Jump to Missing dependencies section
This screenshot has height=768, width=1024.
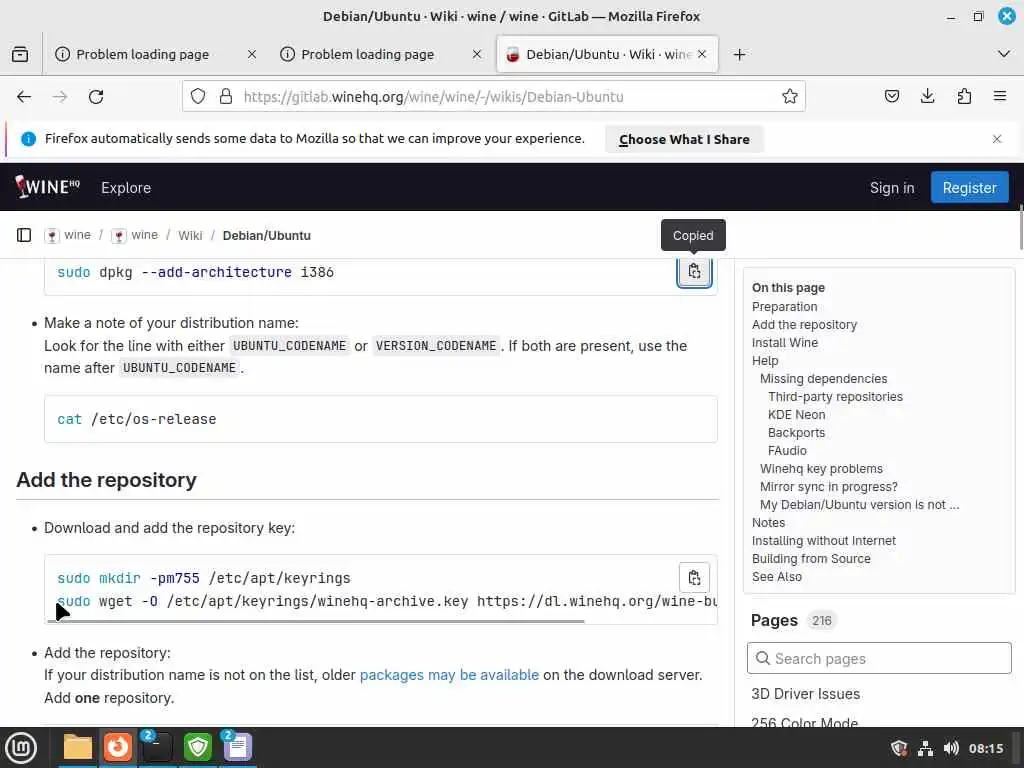(824, 379)
